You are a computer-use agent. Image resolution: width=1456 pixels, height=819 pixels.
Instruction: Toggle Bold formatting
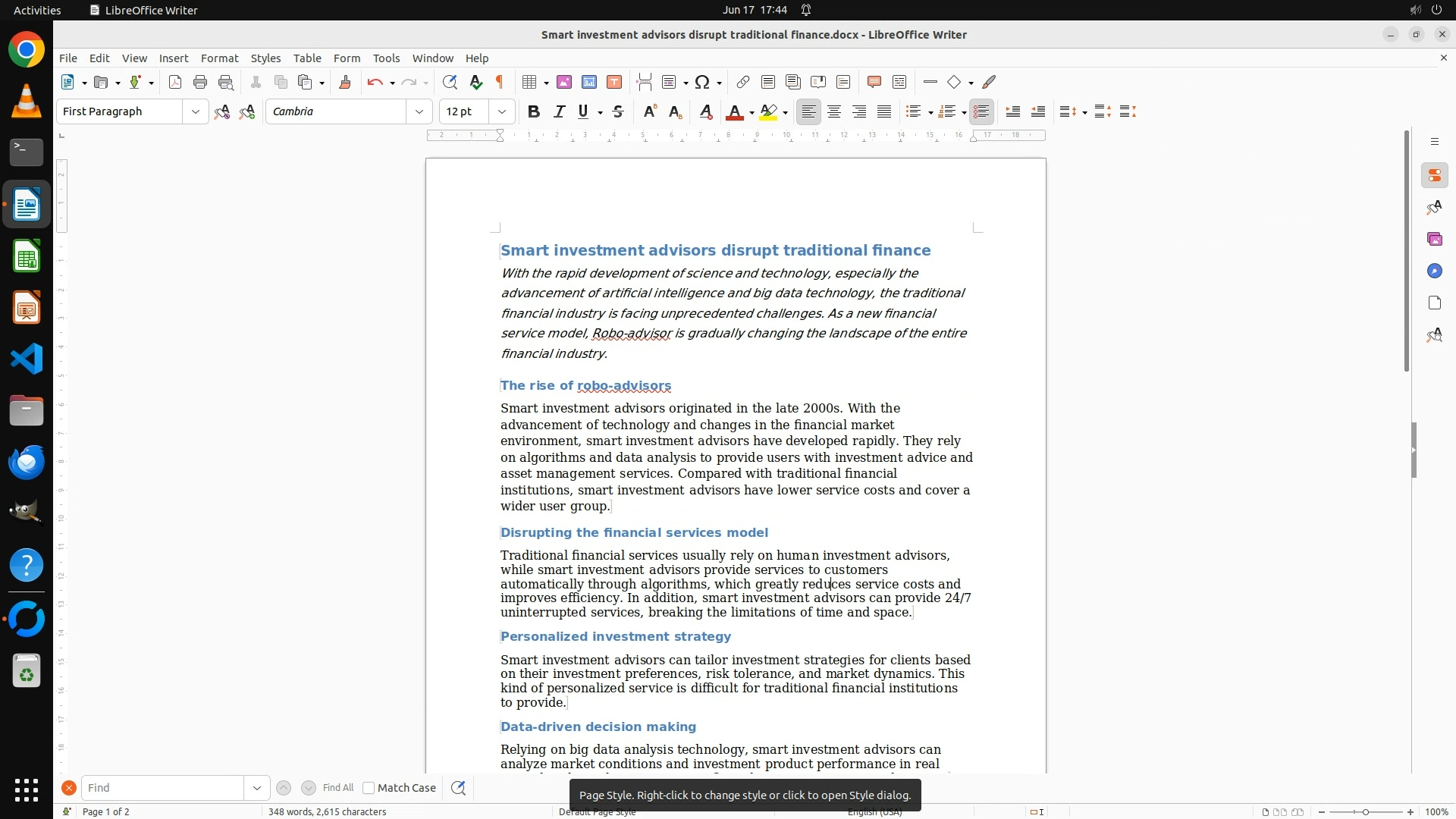pyautogui.click(x=534, y=112)
